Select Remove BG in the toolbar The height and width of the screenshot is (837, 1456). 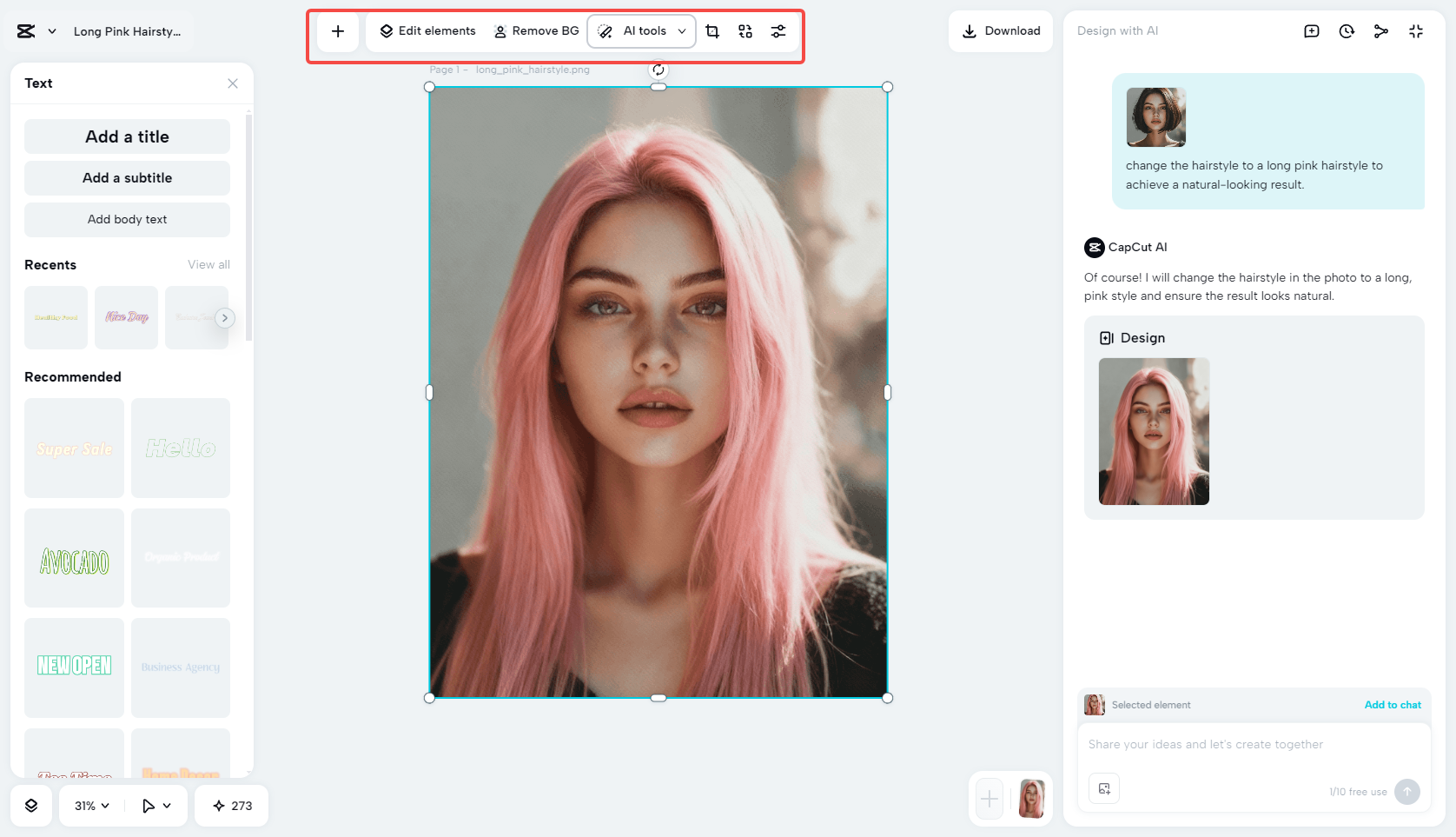536,30
